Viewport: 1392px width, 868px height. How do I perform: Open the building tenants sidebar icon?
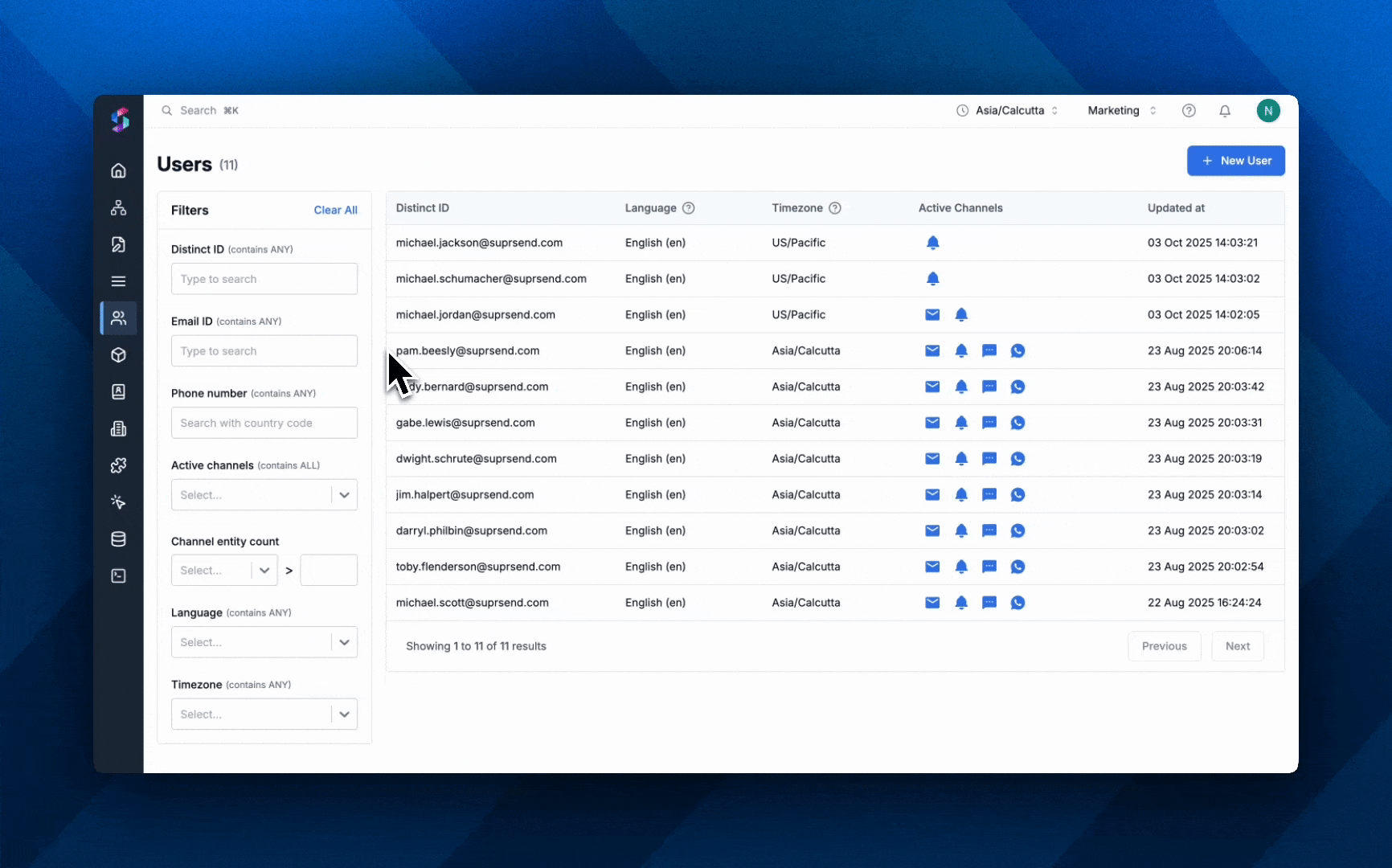pyautogui.click(x=118, y=428)
